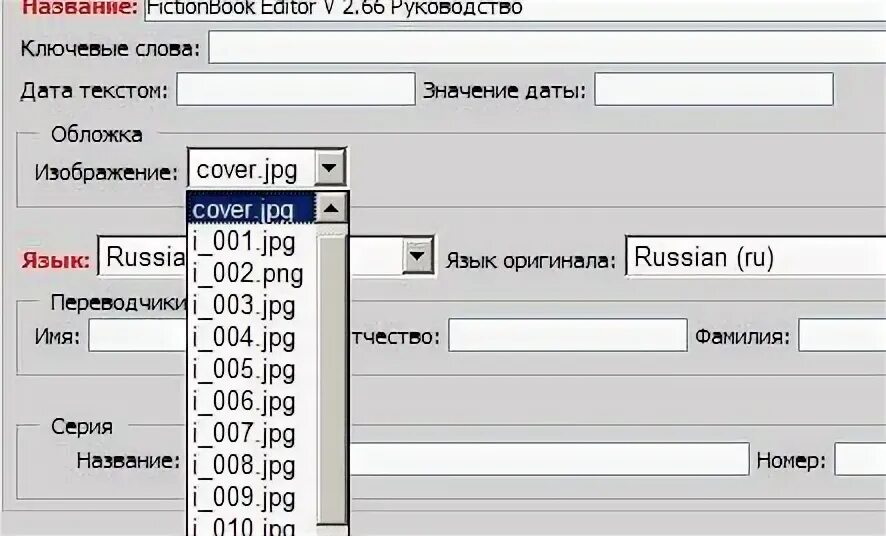
Task: Open the cover image dropdown arrow
Action: 330,168
